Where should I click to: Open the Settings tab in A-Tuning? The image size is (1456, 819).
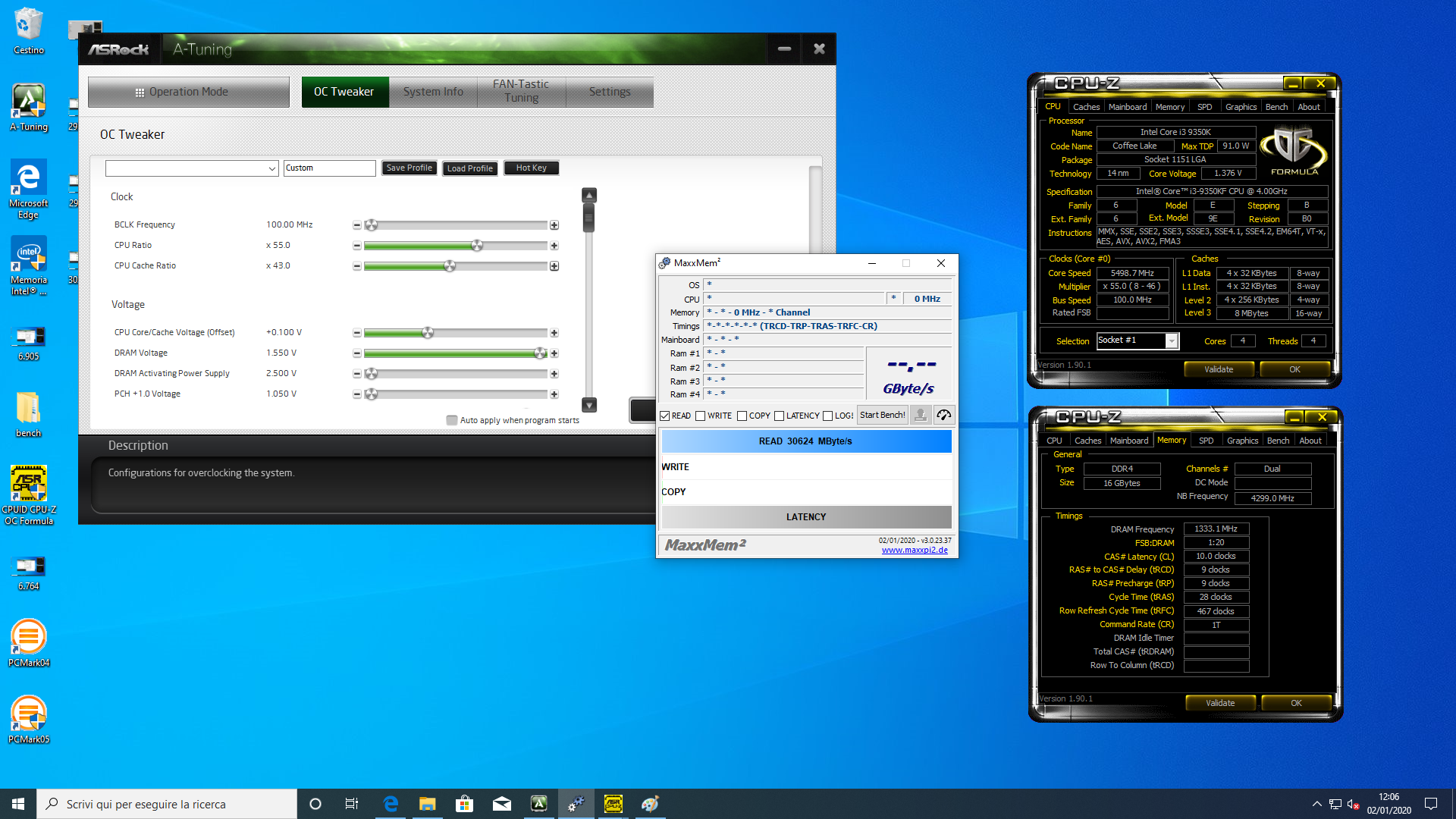610,92
